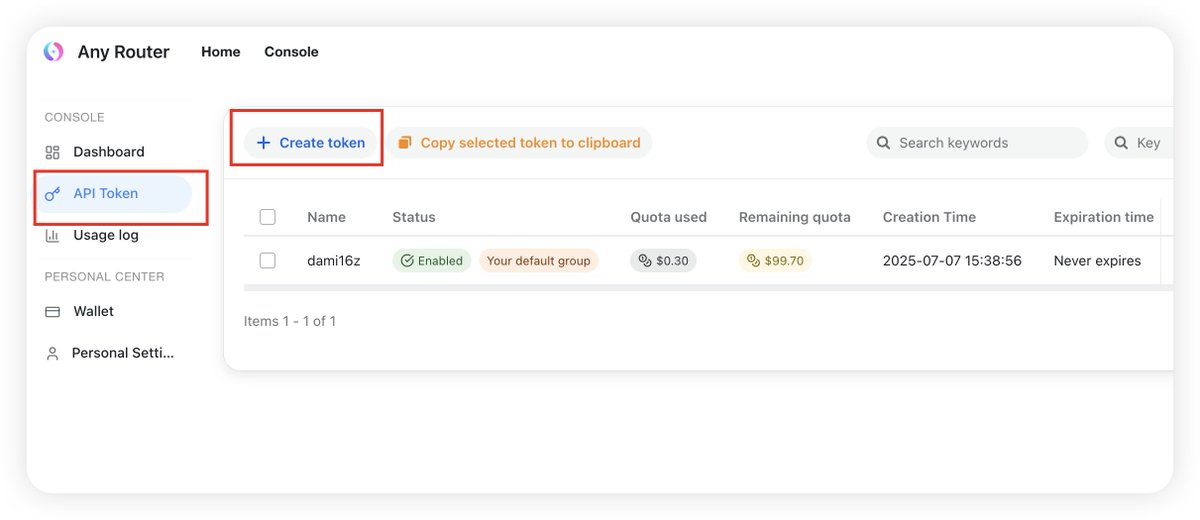Click the Create token button
This screenshot has height=520, width=1200.
click(x=311, y=143)
